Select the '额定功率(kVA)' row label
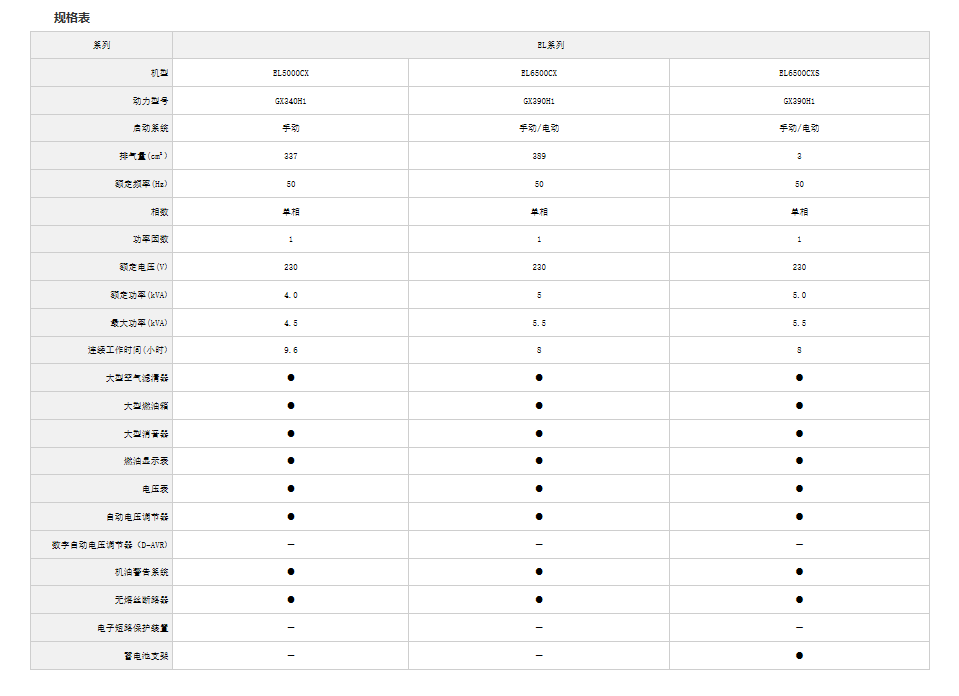The height and width of the screenshot is (696, 959). click(139, 295)
